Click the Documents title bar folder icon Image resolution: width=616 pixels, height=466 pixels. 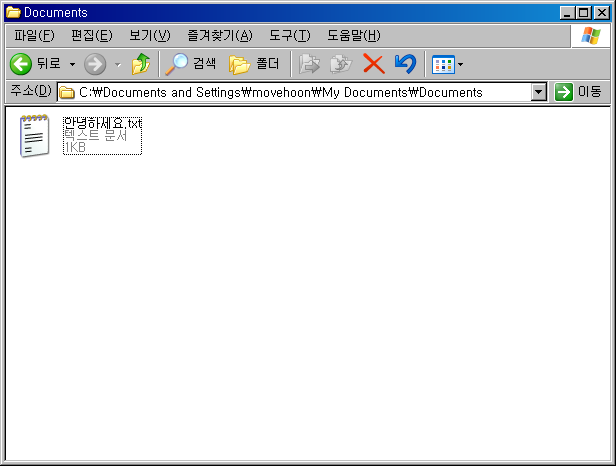pyautogui.click(x=13, y=12)
